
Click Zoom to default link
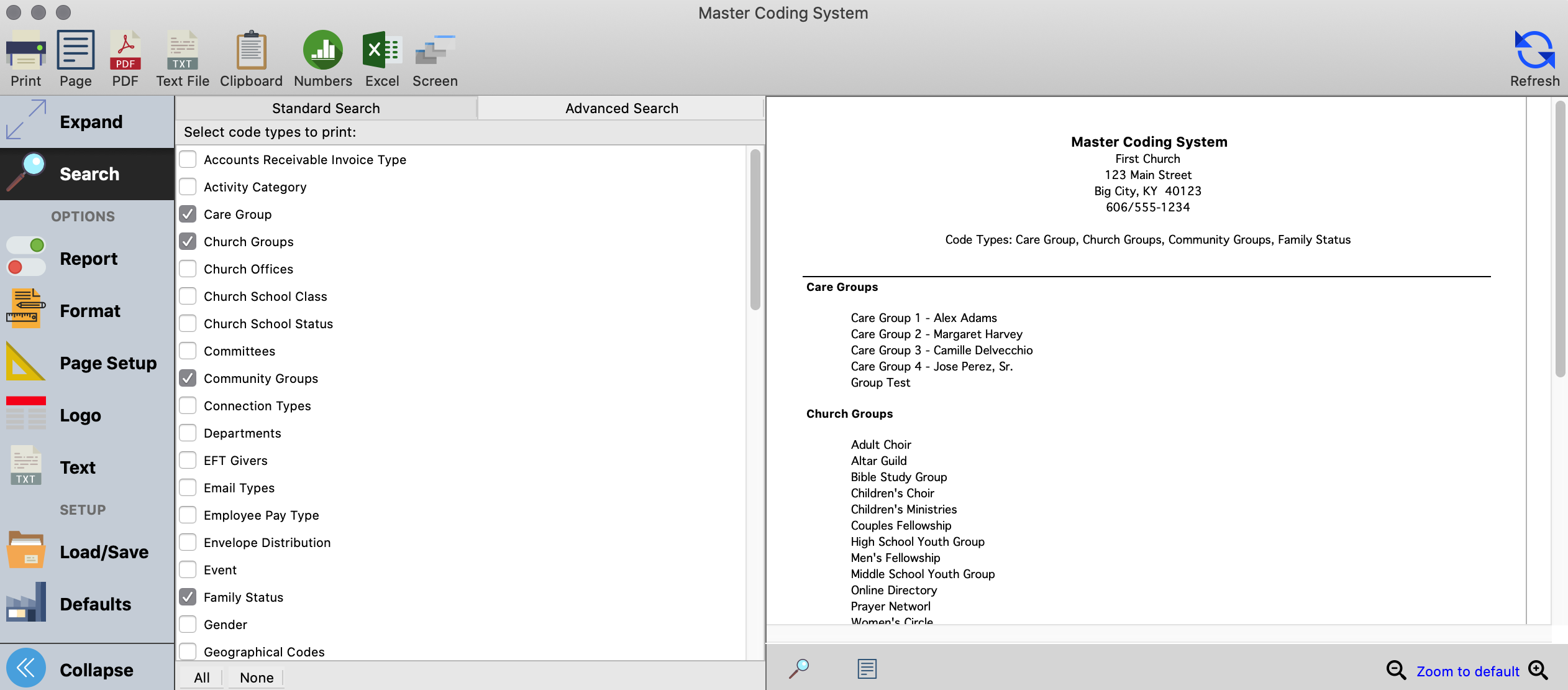pos(1467,671)
